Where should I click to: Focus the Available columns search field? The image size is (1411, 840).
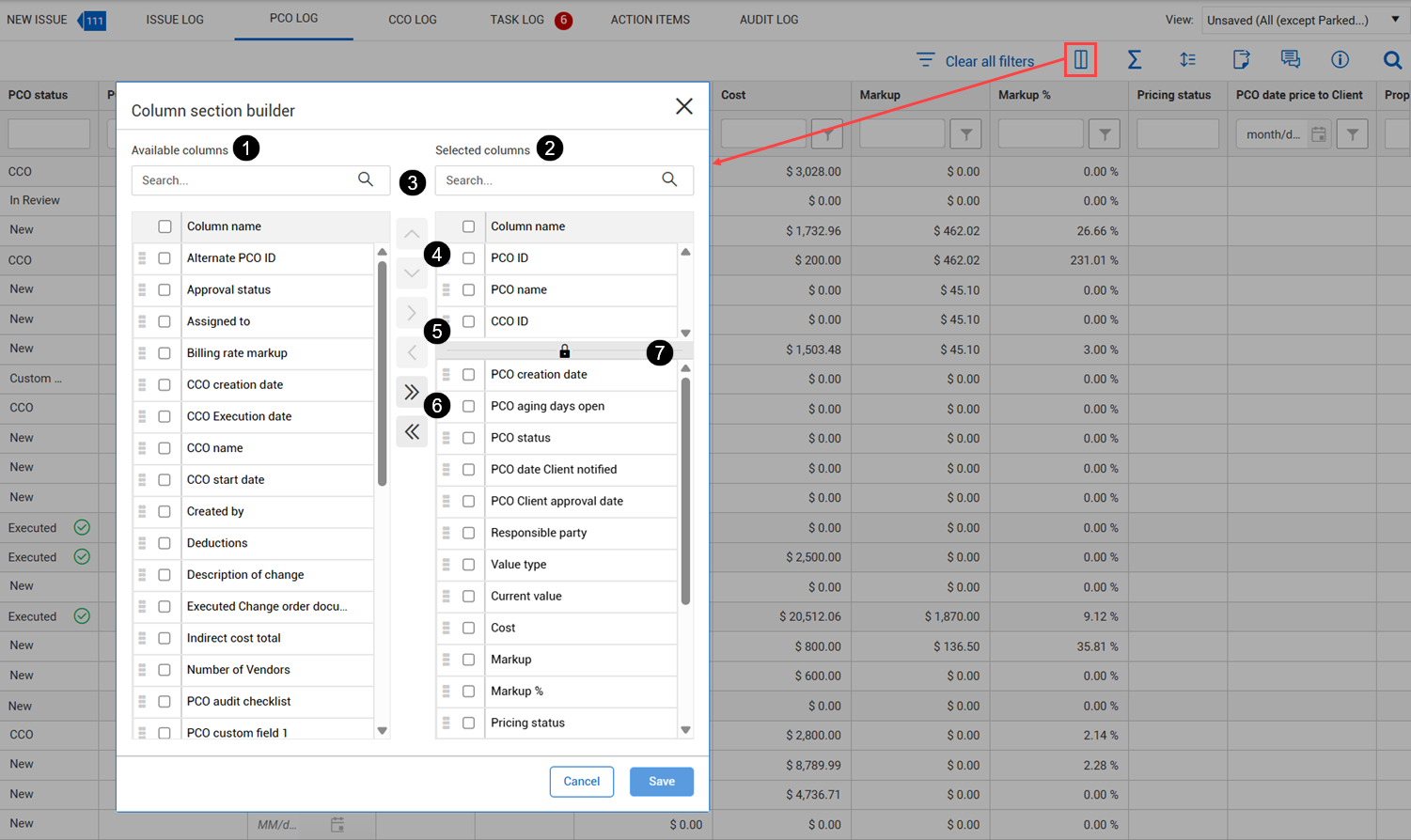pyautogui.click(x=260, y=180)
